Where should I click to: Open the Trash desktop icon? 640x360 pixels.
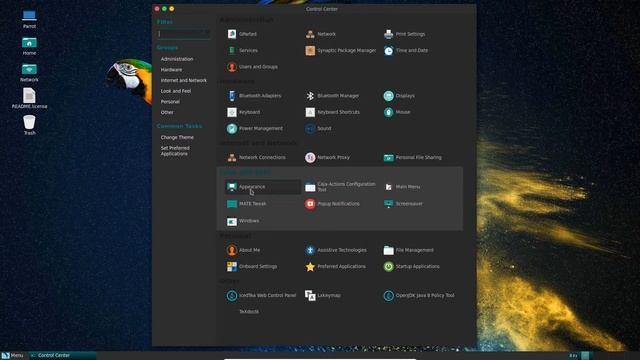[x=29, y=125]
